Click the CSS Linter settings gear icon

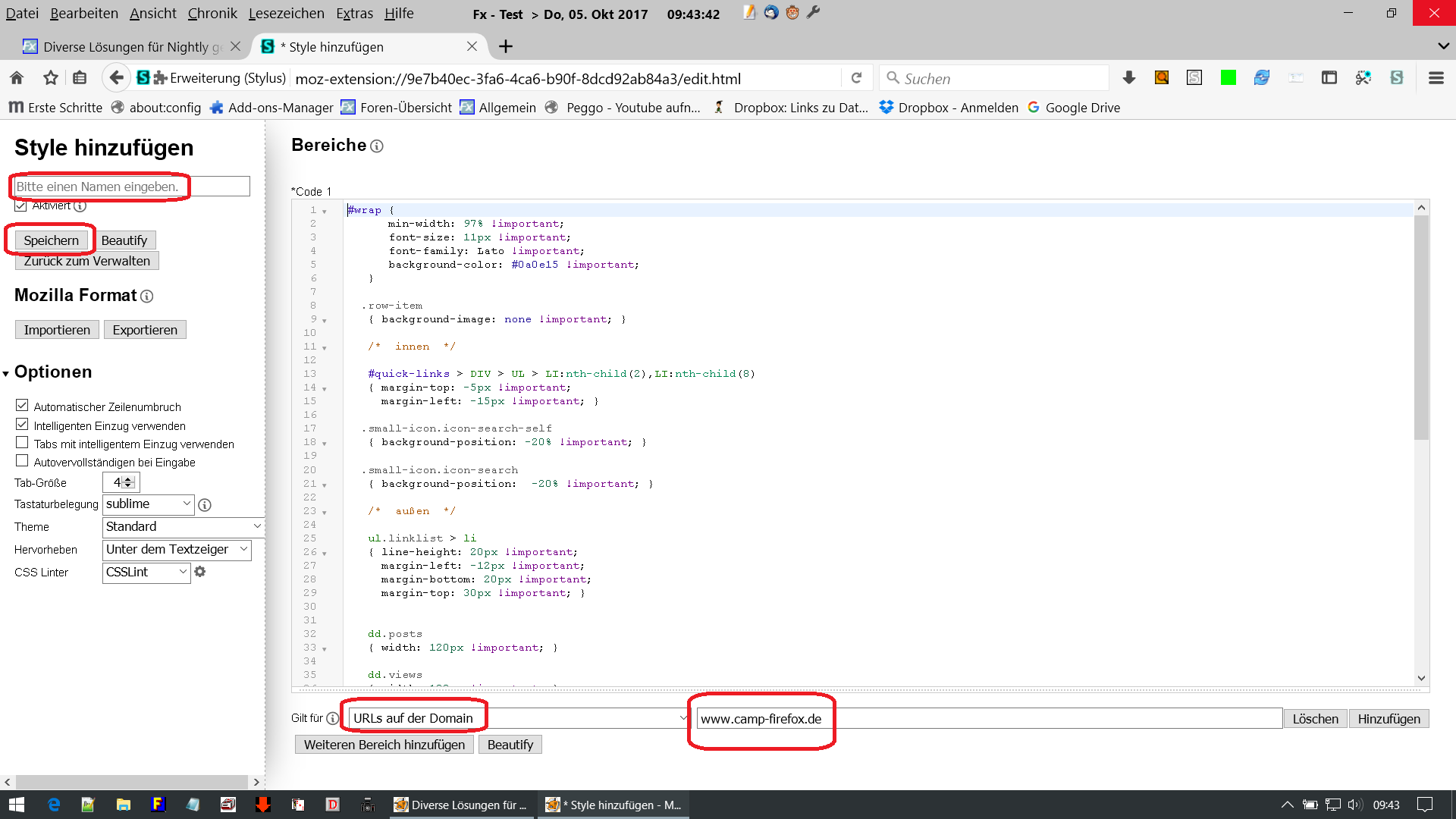(x=200, y=572)
